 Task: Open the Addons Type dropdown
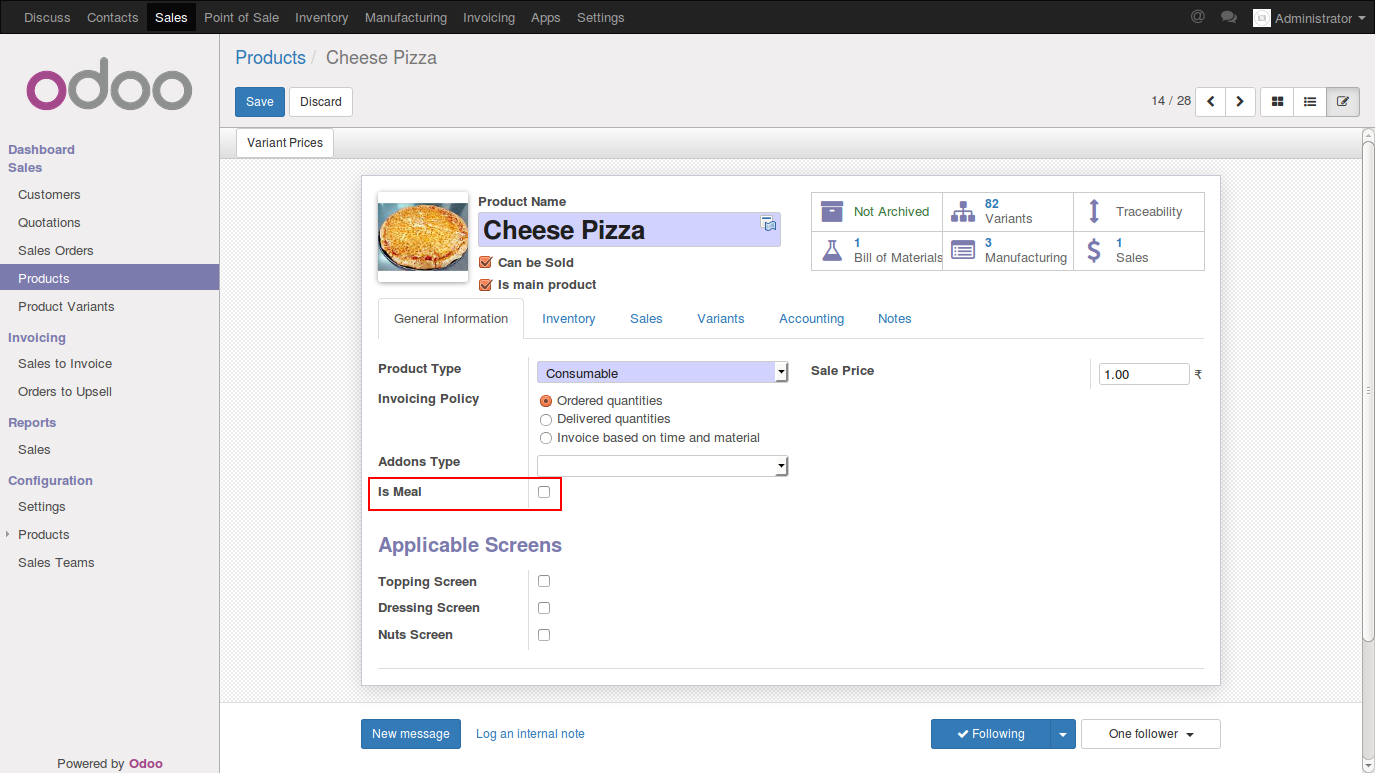point(663,466)
